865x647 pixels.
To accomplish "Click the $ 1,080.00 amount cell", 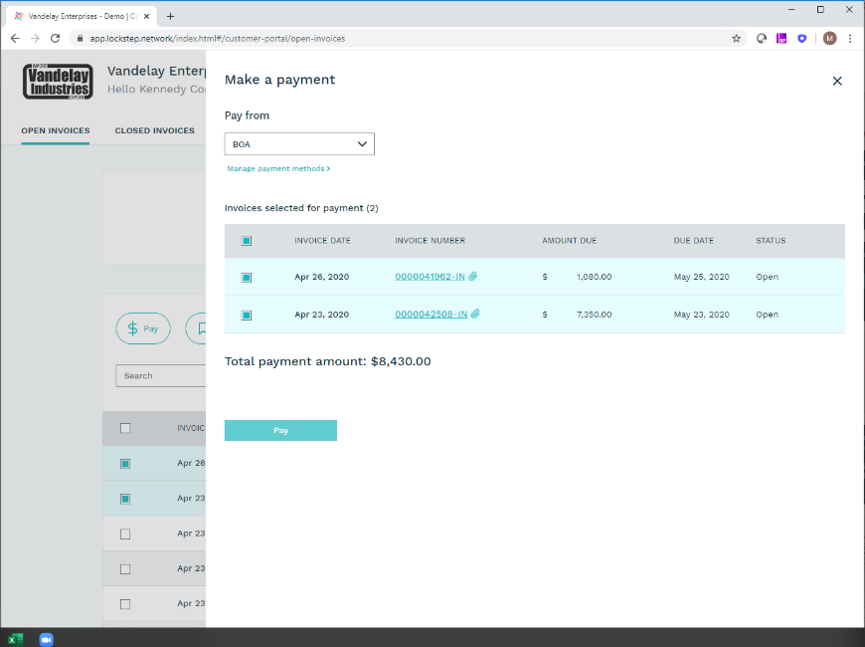I will tap(577, 277).
